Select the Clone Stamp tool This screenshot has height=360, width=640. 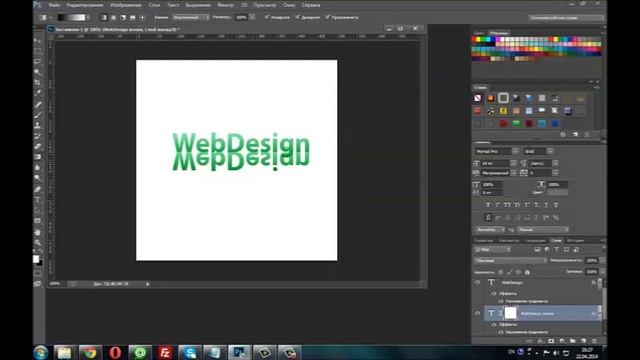pyautogui.click(x=38, y=125)
